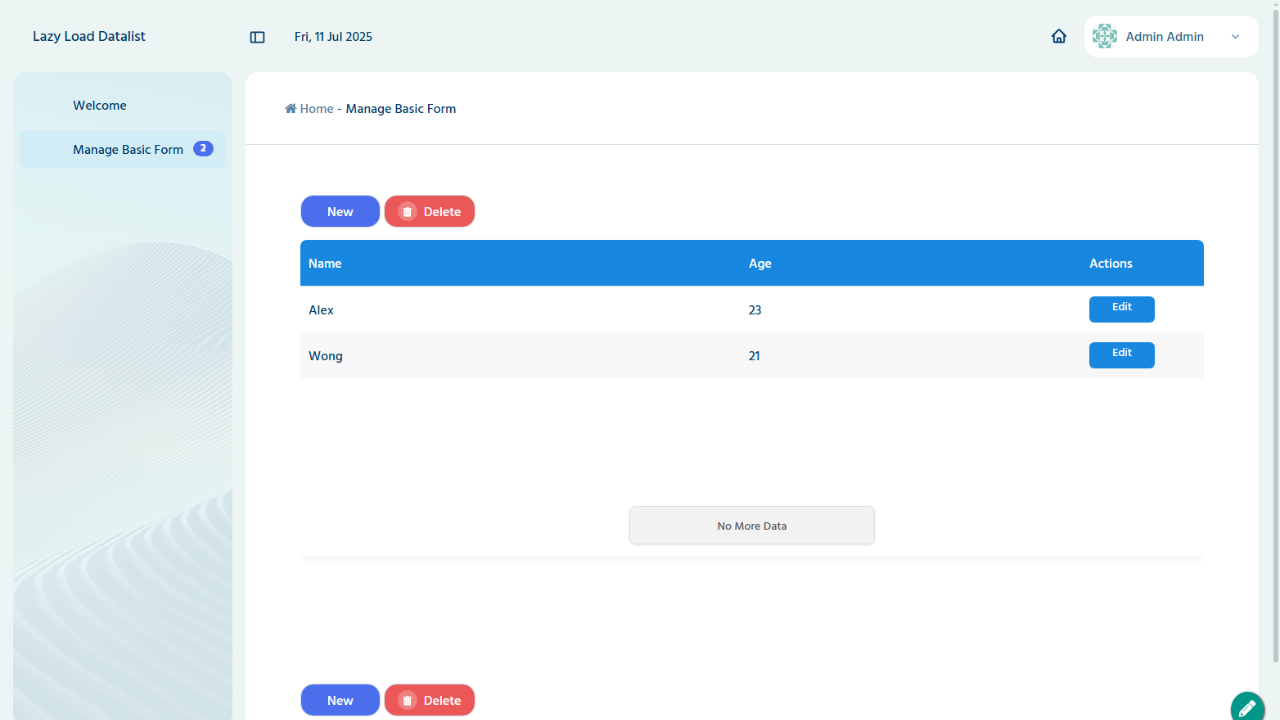Viewport: 1280px width, 720px height.
Task: Click the Name column header
Action: (x=325, y=264)
